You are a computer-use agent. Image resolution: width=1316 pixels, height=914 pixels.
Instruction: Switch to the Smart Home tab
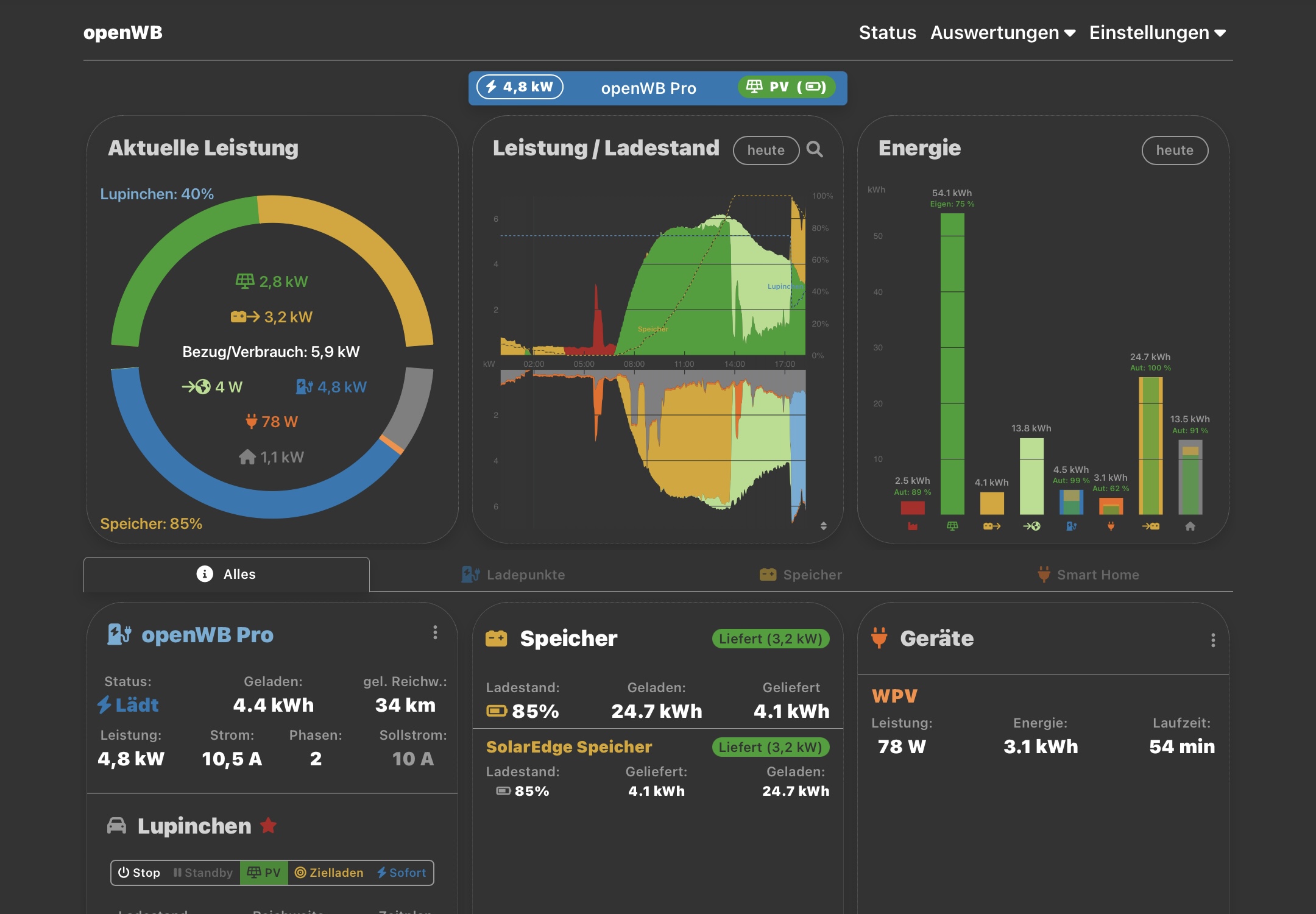[x=1088, y=575]
